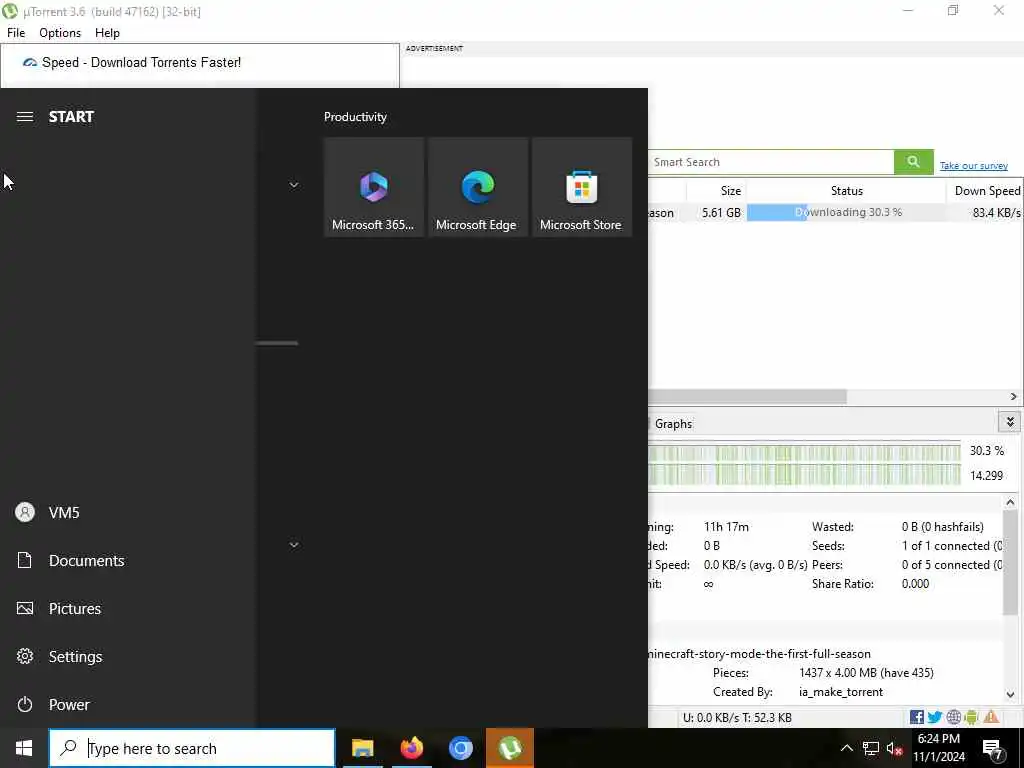
Task: Switch to the Graphs tab
Action: tap(673, 424)
